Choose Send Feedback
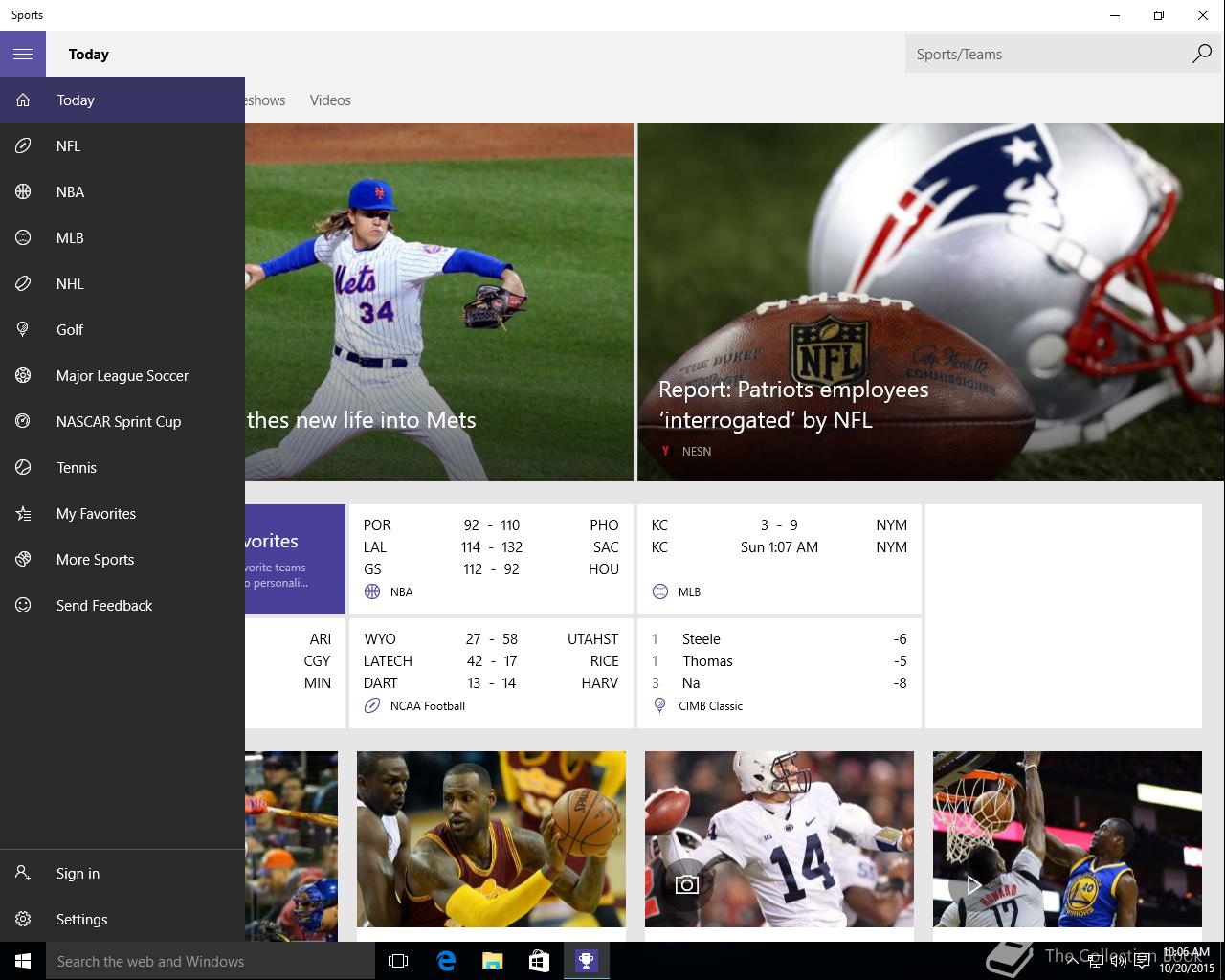 (122, 605)
